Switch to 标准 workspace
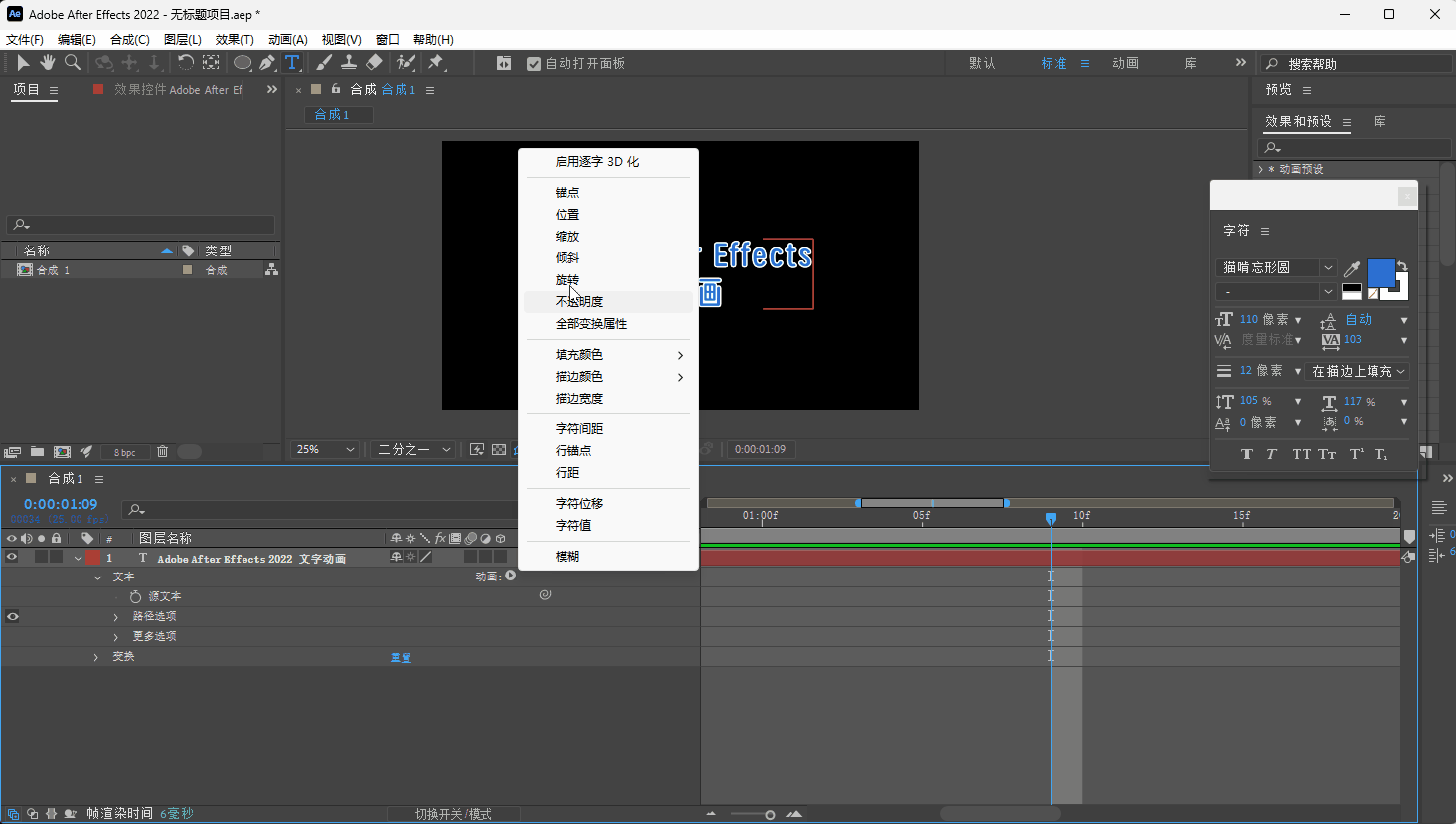The width and height of the screenshot is (1456, 824). [1053, 63]
